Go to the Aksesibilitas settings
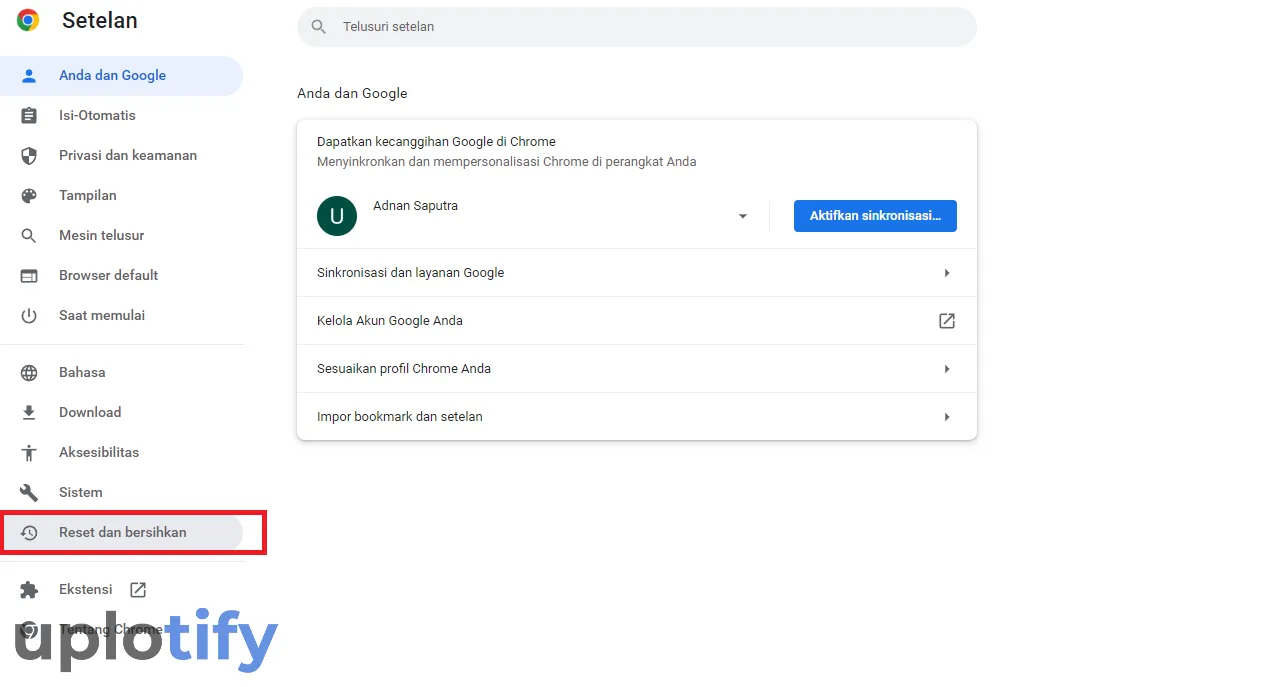This screenshot has height=687, width=1280. pyautogui.click(x=121, y=452)
